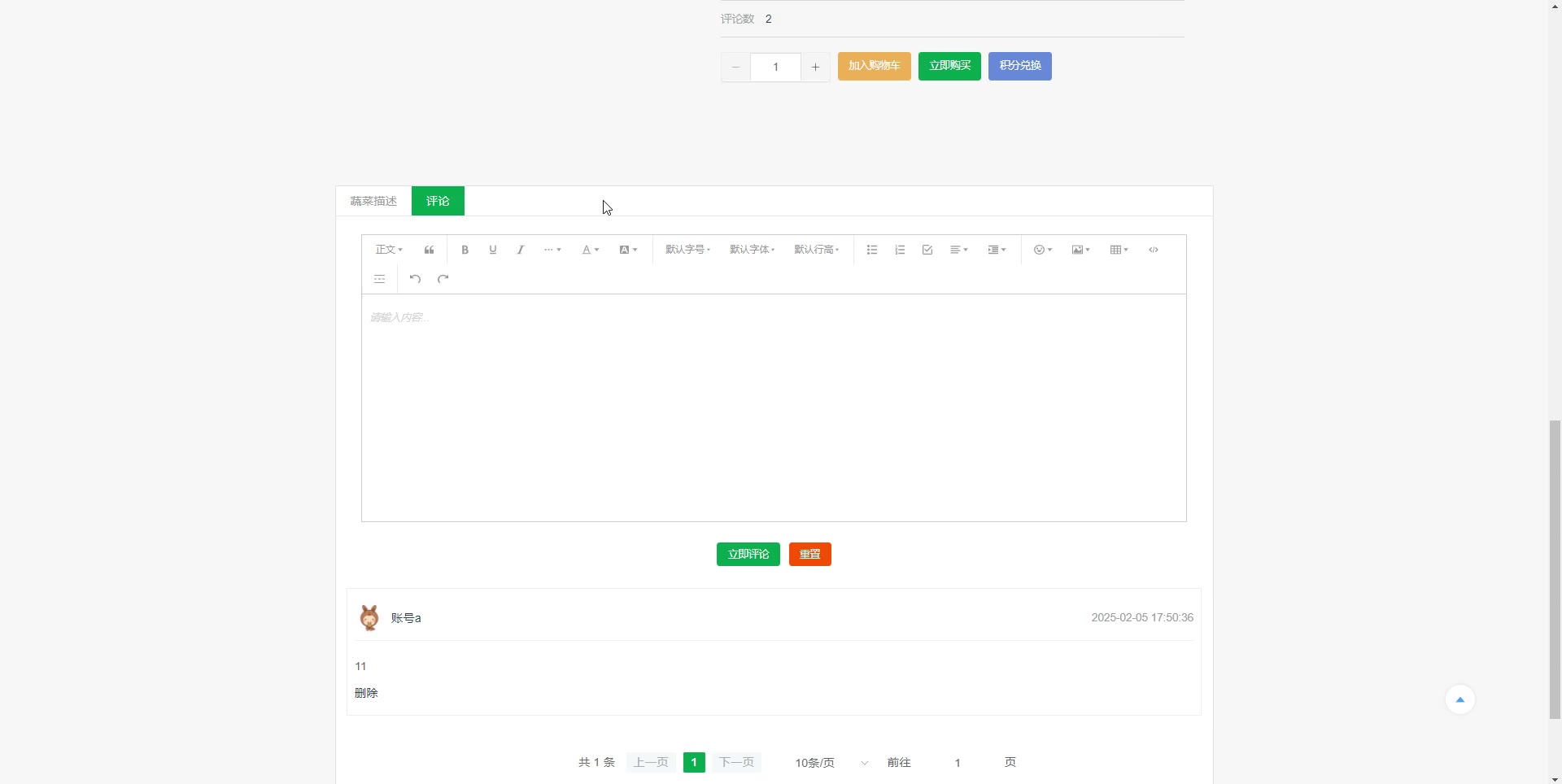Image resolution: width=1562 pixels, height=784 pixels.
Task: Open the 默认字号 font size dropdown
Action: coord(687,250)
